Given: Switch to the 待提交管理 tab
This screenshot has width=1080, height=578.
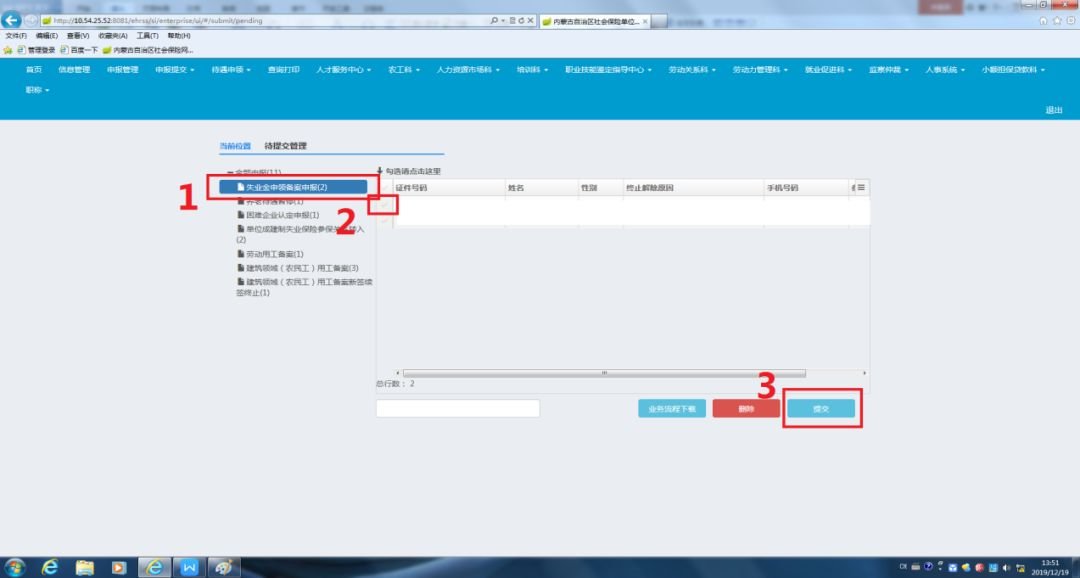Looking at the screenshot, I should pyautogui.click(x=285, y=146).
